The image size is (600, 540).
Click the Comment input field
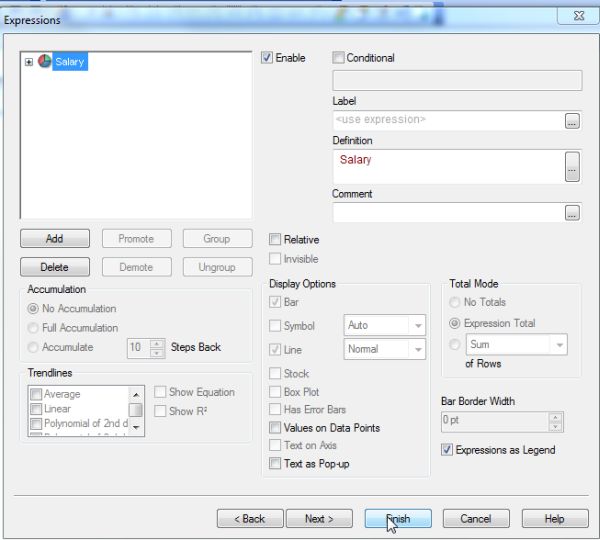[448, 212]
